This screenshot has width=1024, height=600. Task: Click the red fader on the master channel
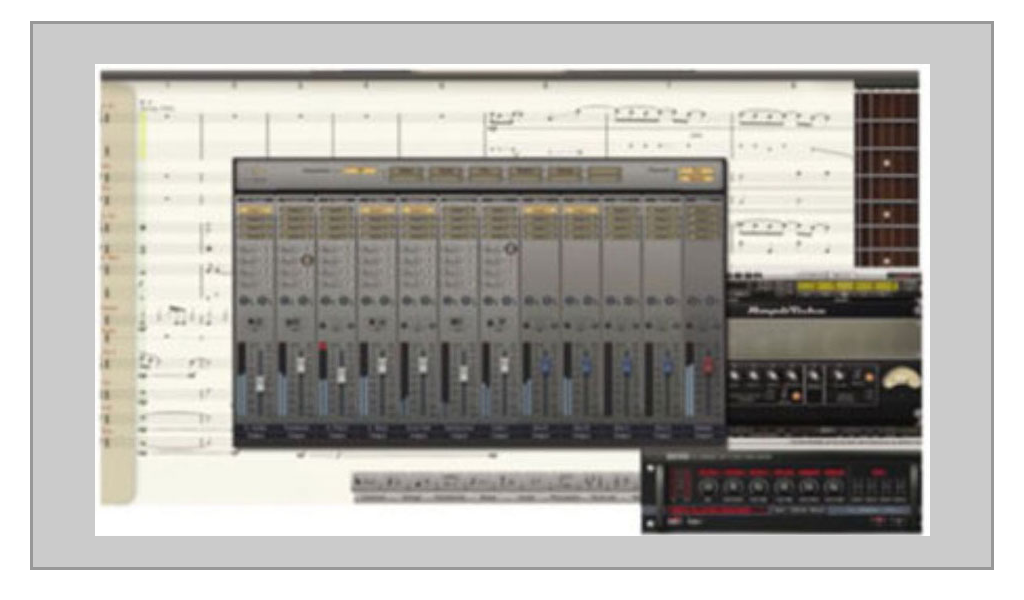click(x=708, y=366)
